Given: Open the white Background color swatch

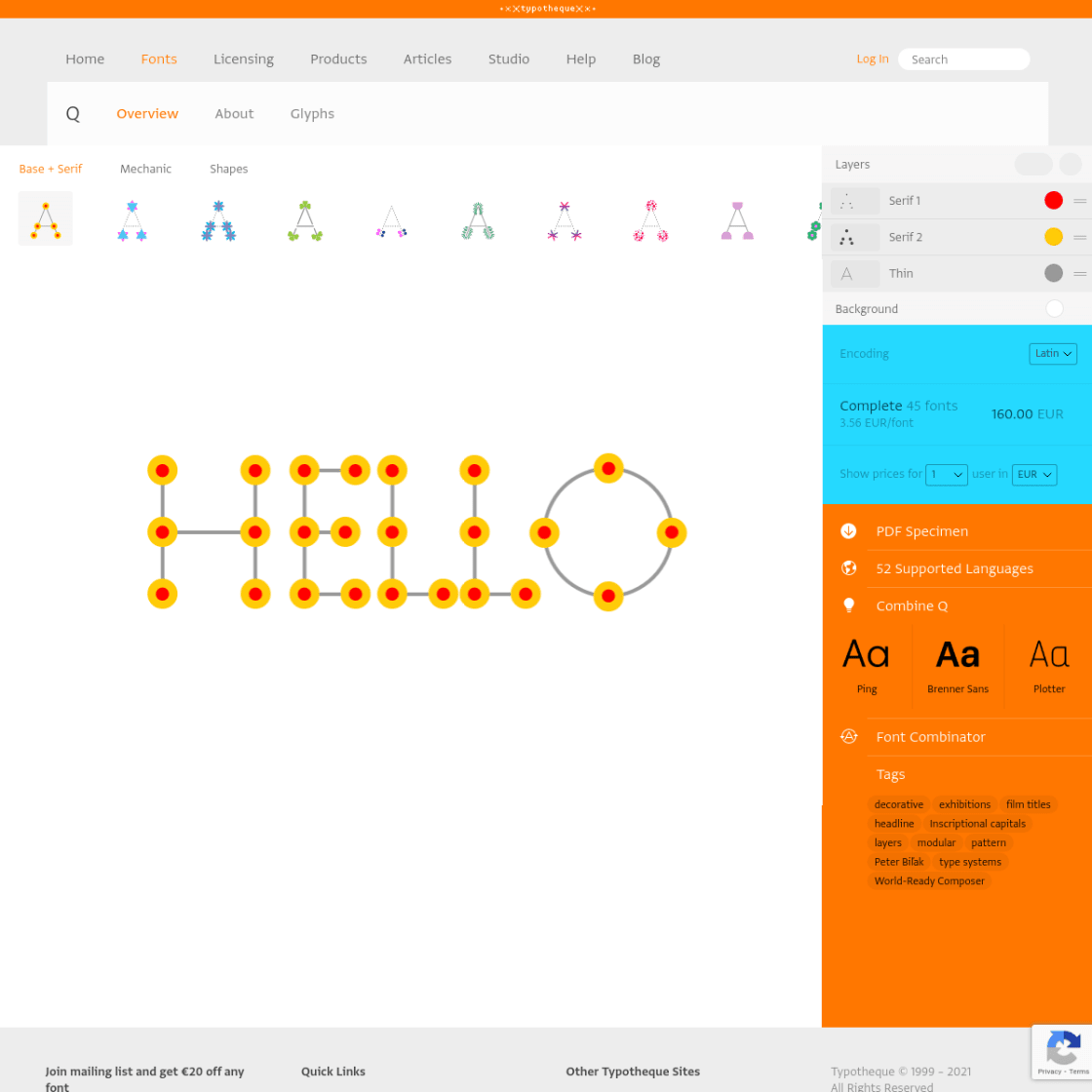Looking at the screenshot, I should click(x=1054, y=308).
